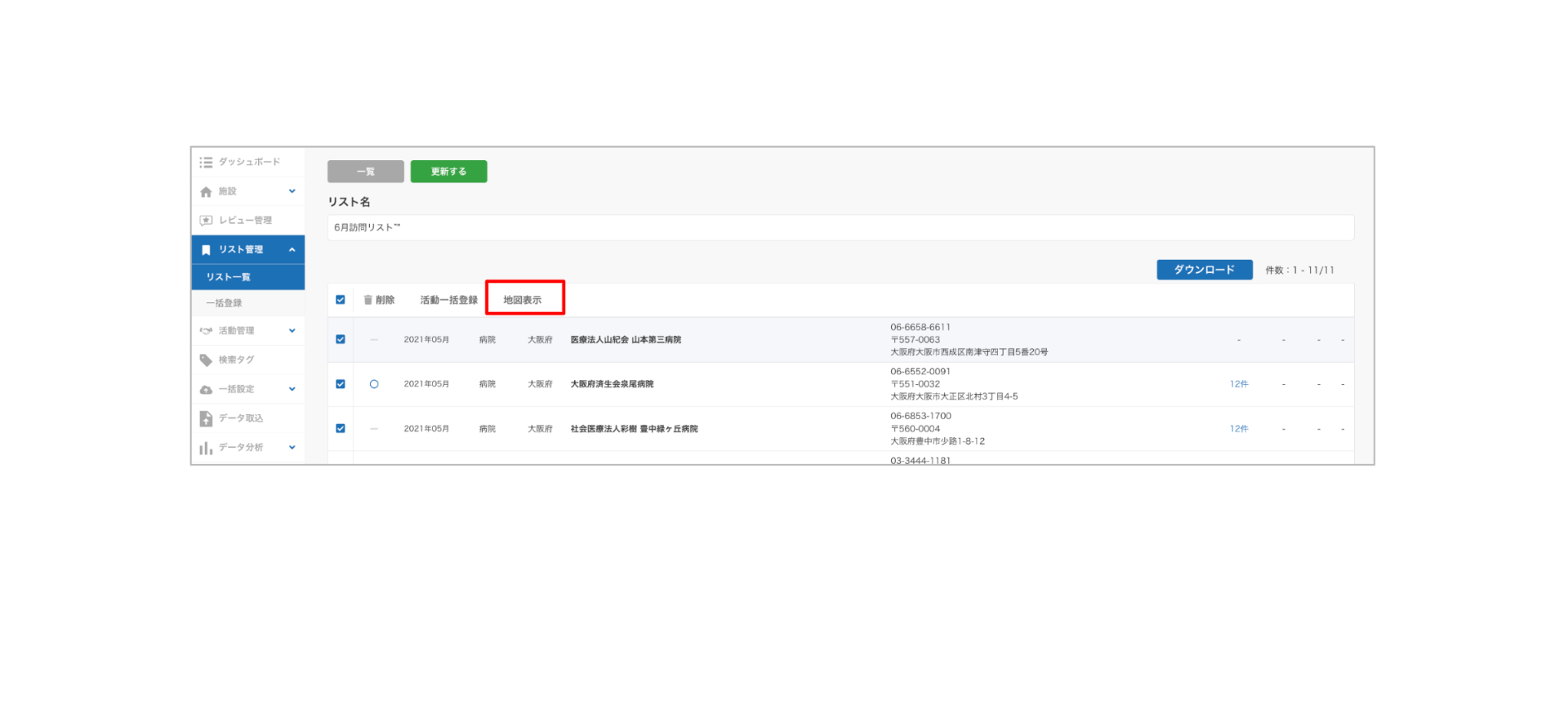Screen dimensions: 1568x715
Task: Click 活動一括登録 in the list toolbar
Action: click(x=448, y=300)
